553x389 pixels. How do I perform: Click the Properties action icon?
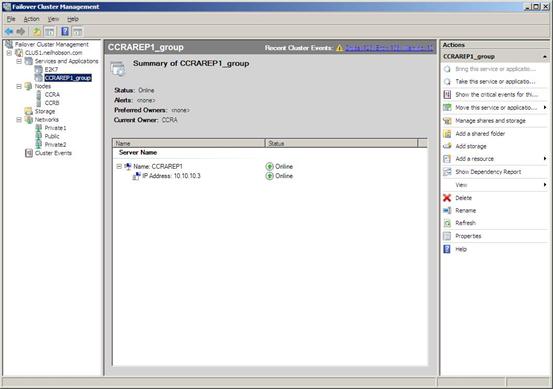pos(447,236)
